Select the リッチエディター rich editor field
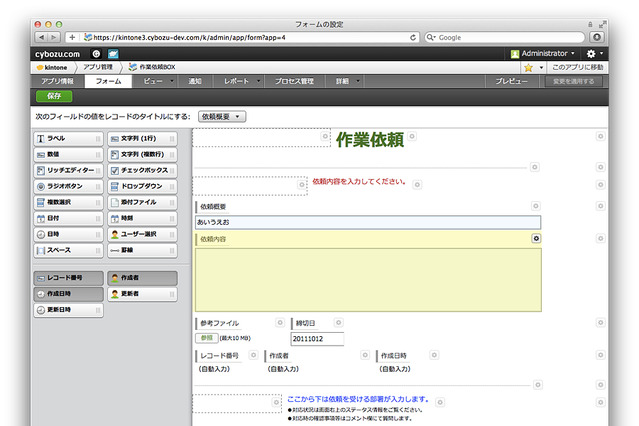 [x=68, y=170]
